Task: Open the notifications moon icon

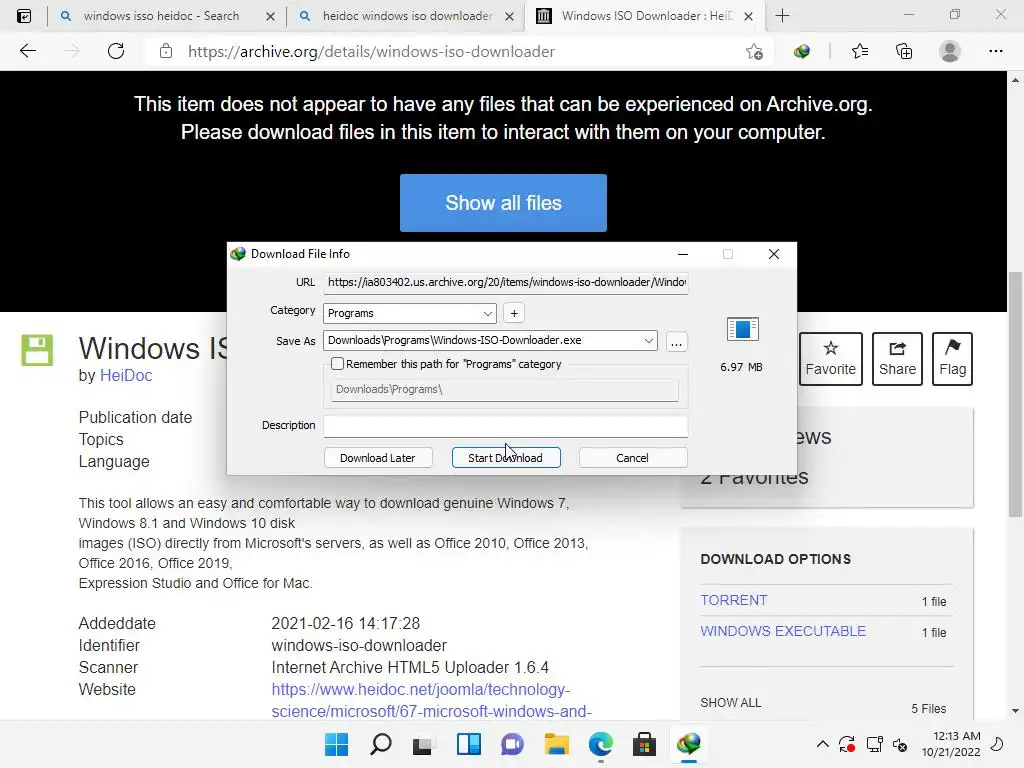Action: pyautogui.click(x=997, y=744)
